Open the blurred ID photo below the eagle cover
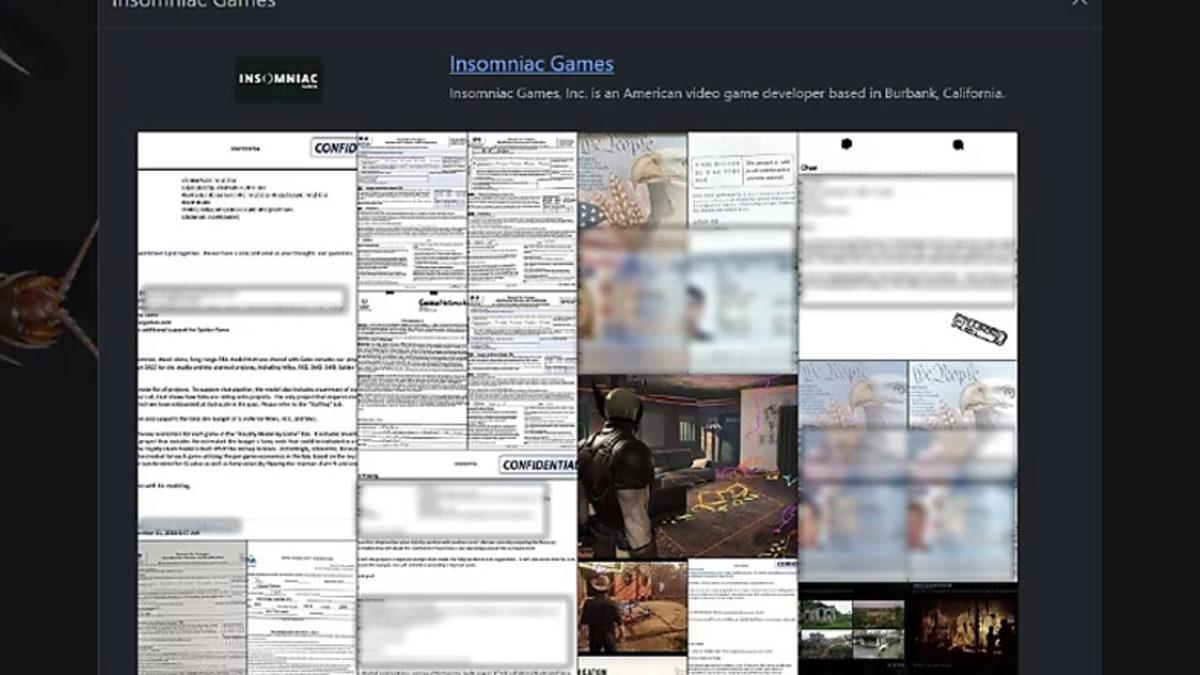 point(632,300)
